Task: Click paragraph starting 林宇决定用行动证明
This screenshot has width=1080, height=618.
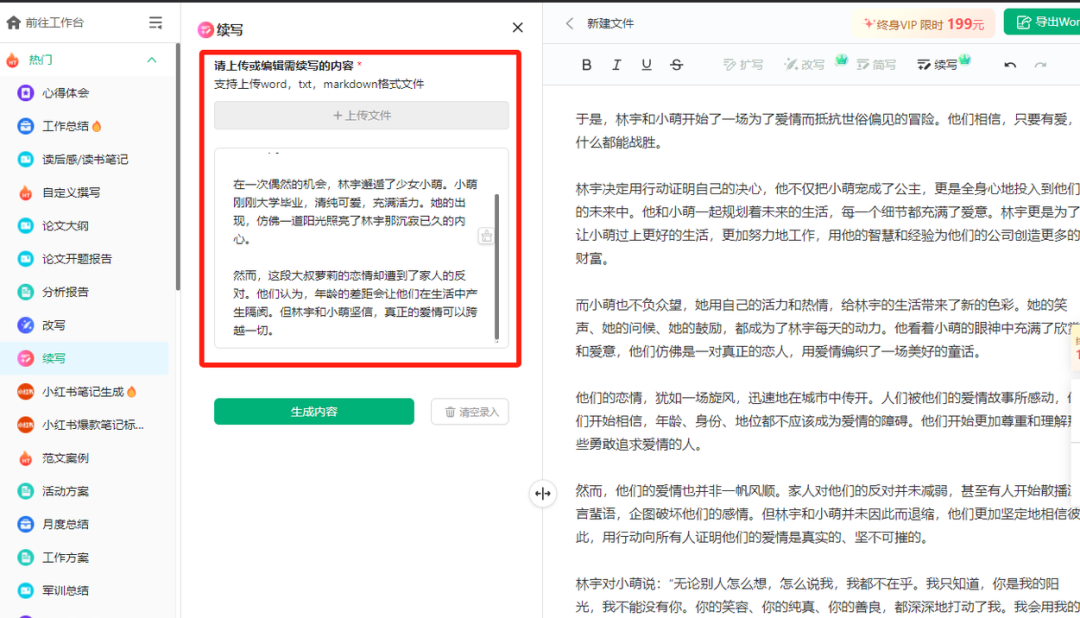Action: [x=827, y=223]
